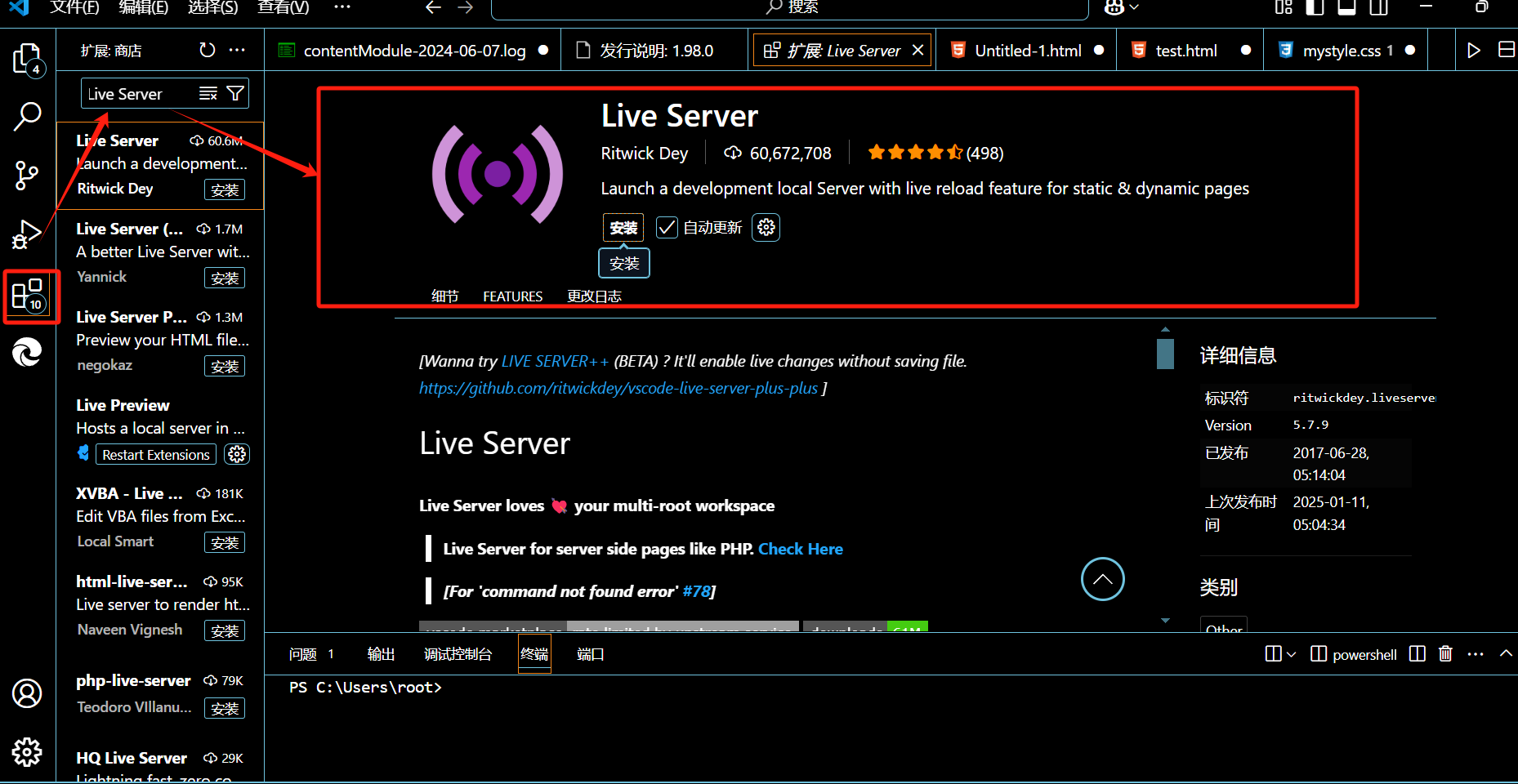Open the 编辑(E) menu

click(144, 7)
